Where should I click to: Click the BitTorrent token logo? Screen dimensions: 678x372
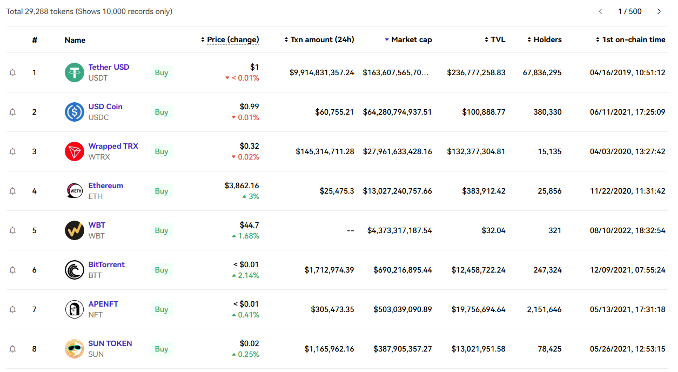[74, 270]
